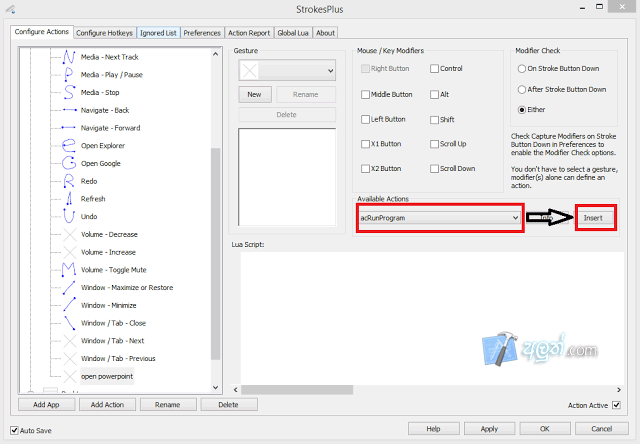
Task: Click the R gesture icon for Redo
Action: 69,181
